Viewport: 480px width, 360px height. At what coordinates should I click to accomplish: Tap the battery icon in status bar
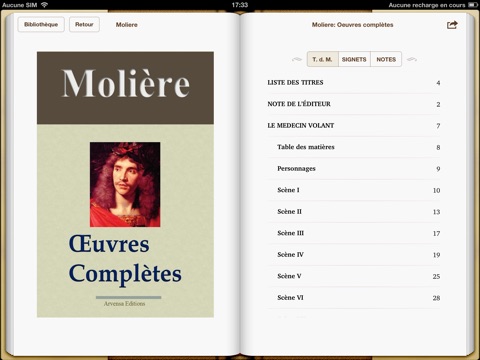point(473,5)
